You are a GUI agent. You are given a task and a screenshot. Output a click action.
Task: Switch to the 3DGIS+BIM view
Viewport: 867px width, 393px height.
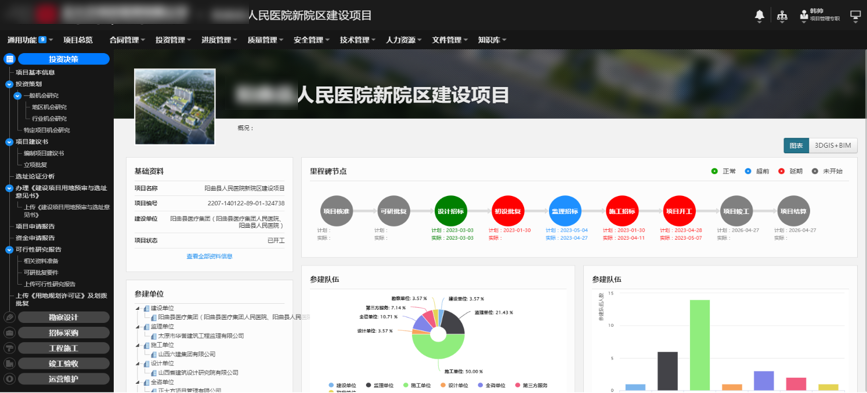(833, 145)
